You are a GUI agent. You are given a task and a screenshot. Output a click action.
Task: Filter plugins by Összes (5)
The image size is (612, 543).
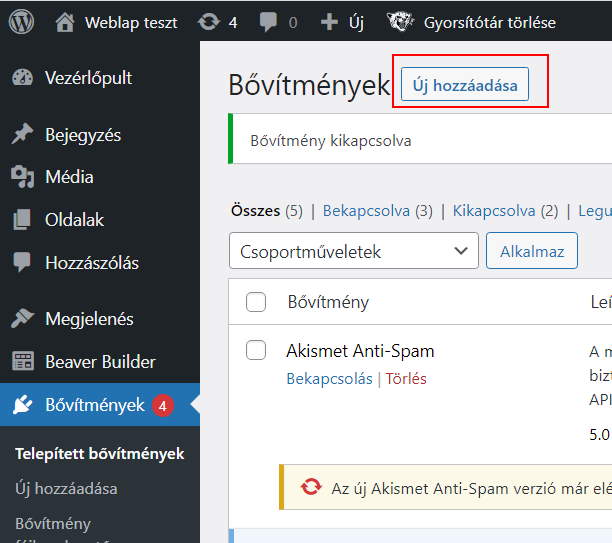pos(267,211)
